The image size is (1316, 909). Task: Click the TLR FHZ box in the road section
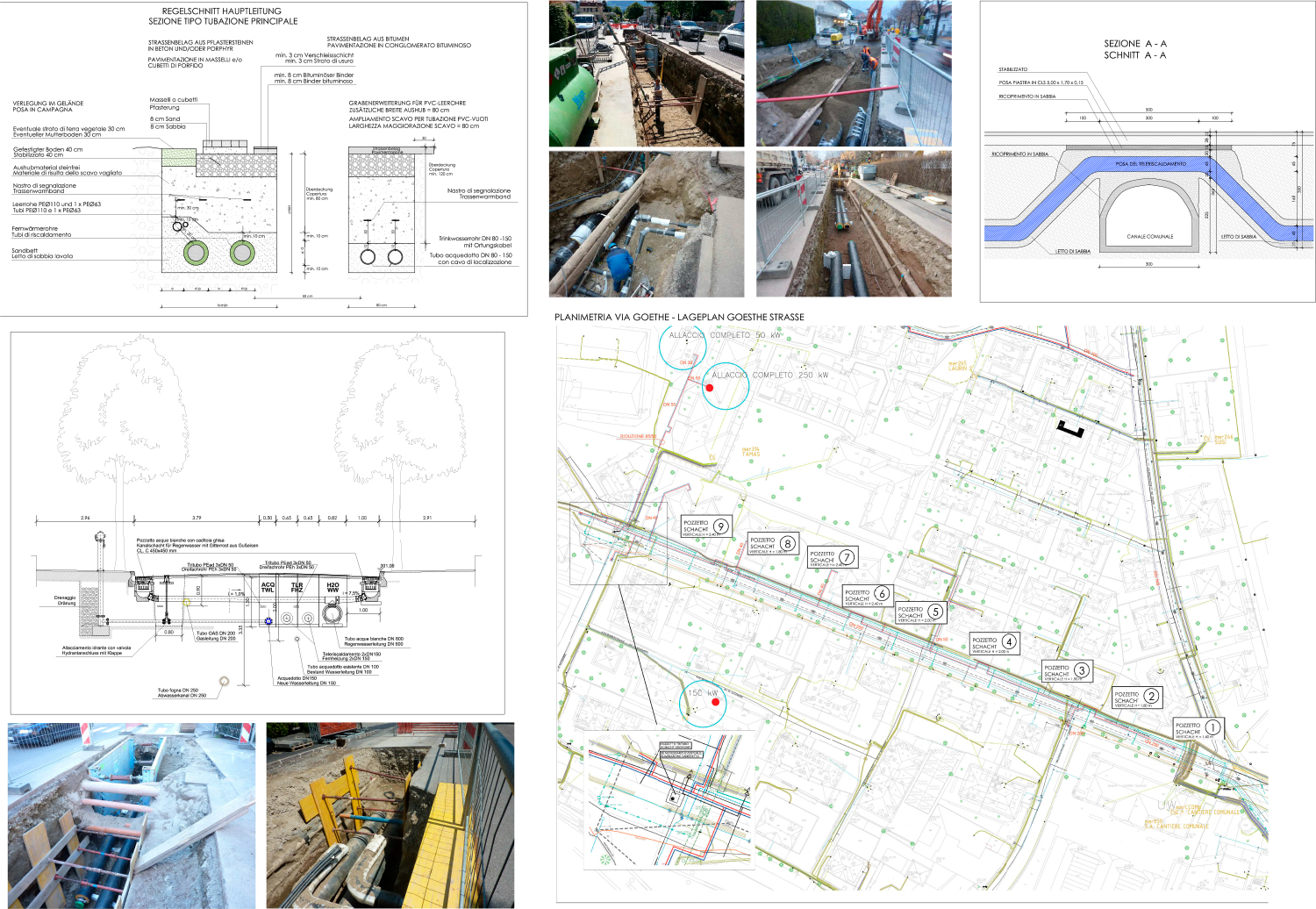pyautogui.click(x=297, y=587)
